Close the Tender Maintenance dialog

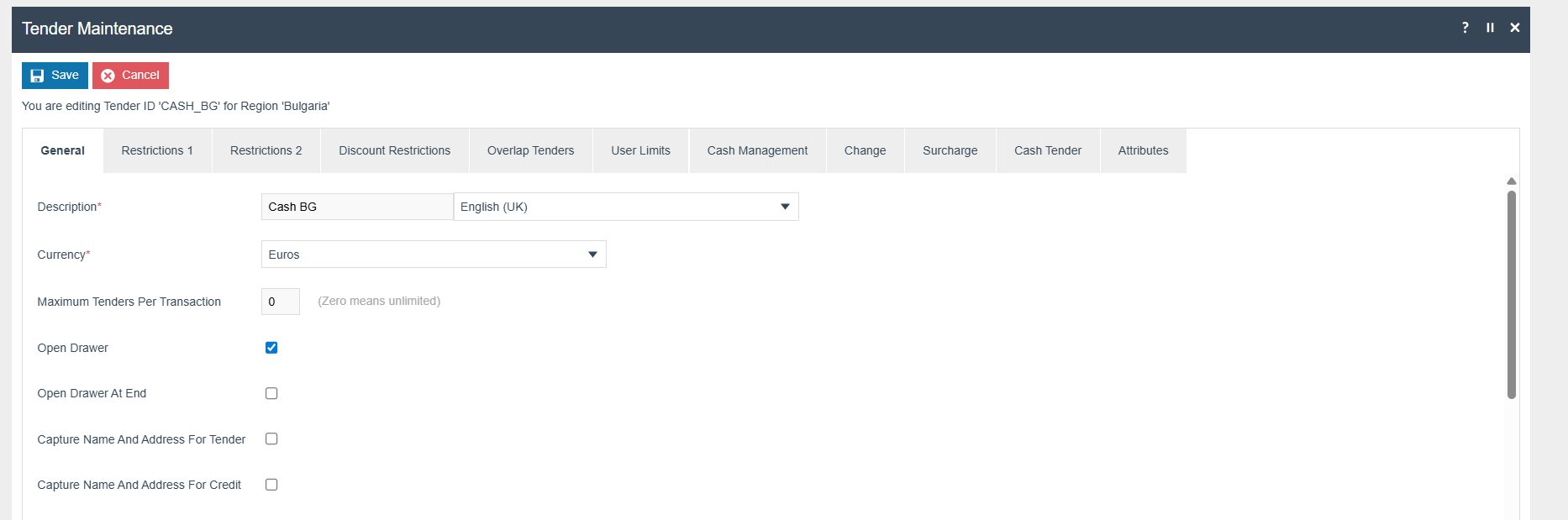coord(1515,28)
